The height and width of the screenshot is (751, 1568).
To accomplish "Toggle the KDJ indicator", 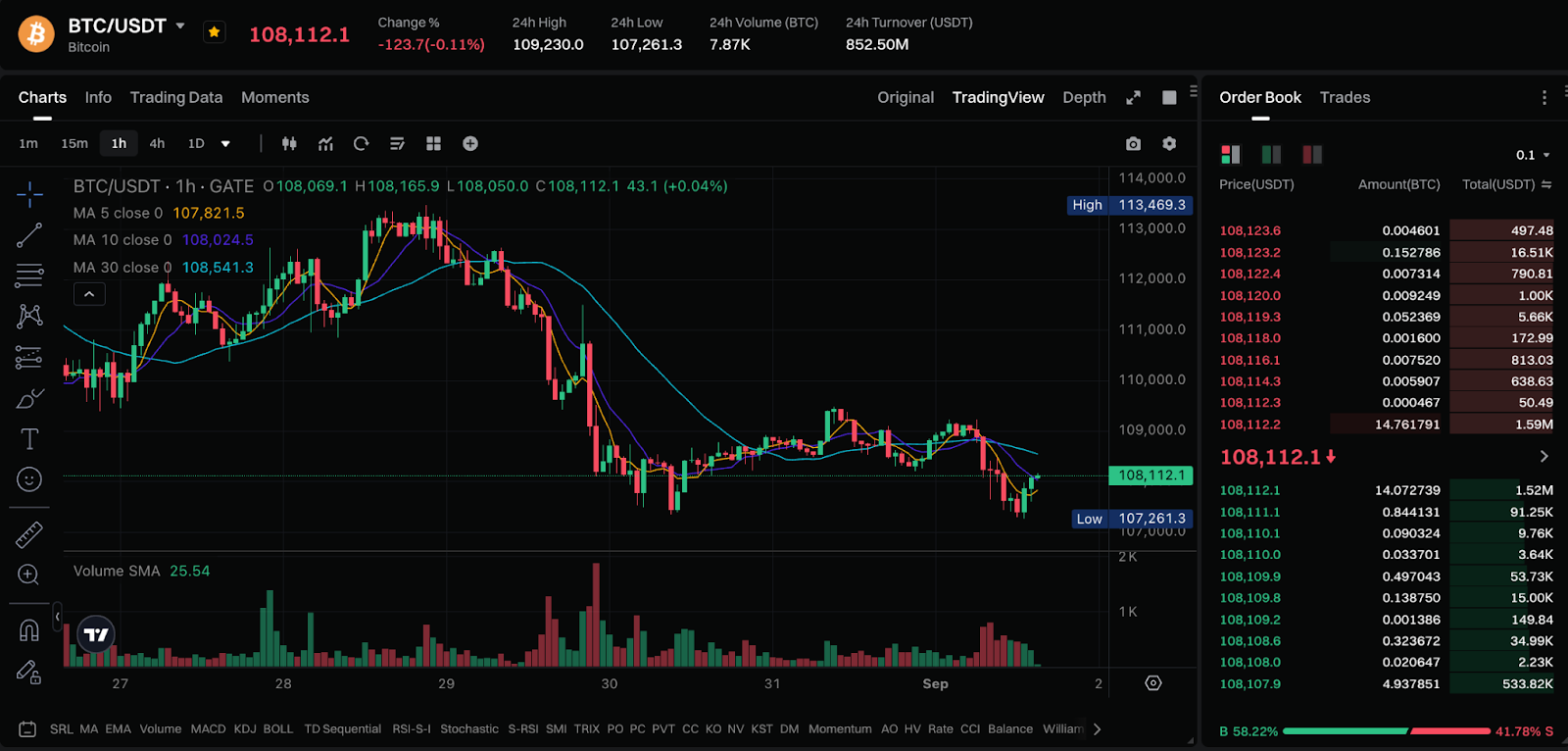I will [245, 728].
